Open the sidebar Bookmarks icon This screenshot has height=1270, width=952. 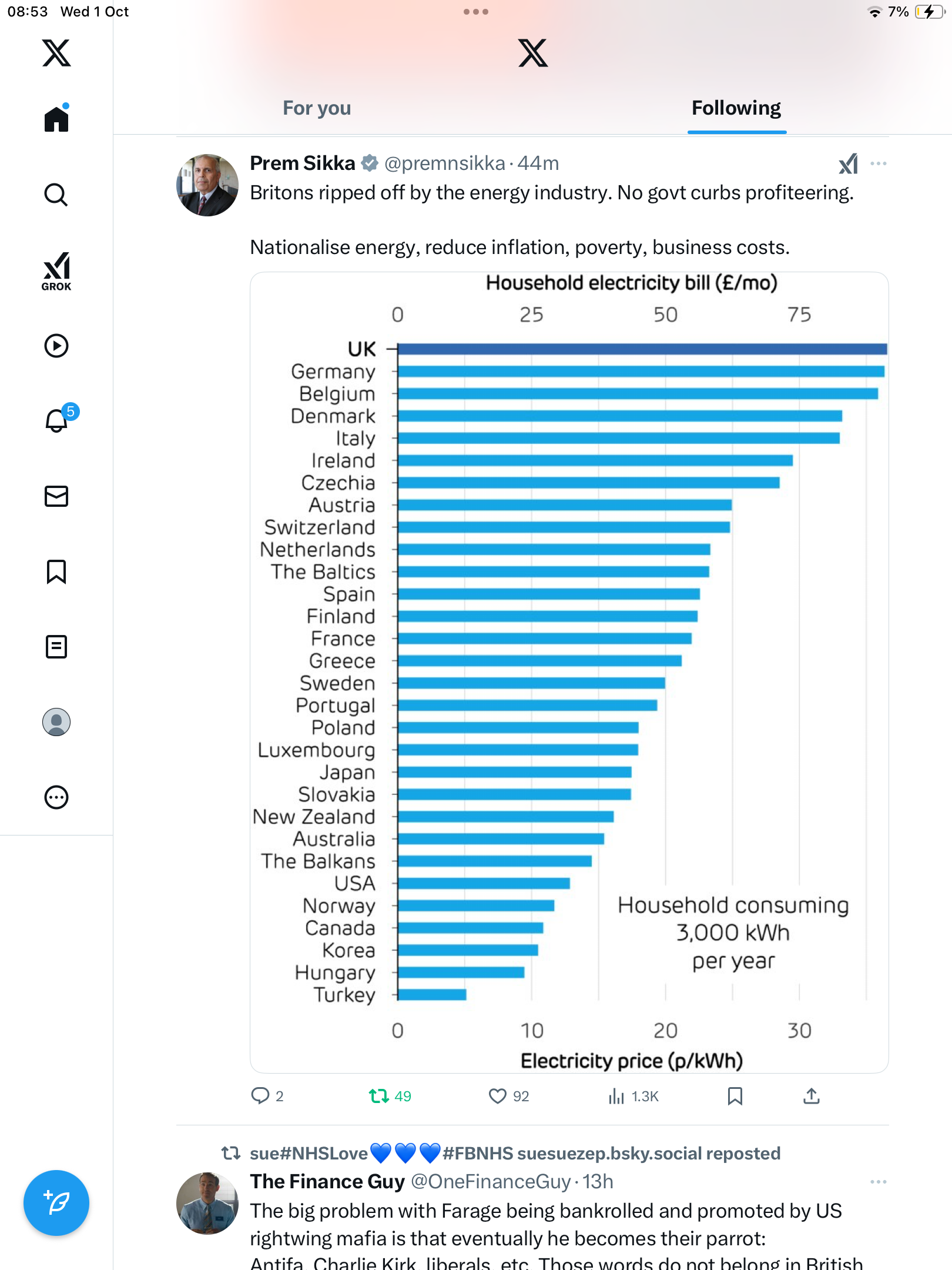pyautogui.click(x=56, y=571)
